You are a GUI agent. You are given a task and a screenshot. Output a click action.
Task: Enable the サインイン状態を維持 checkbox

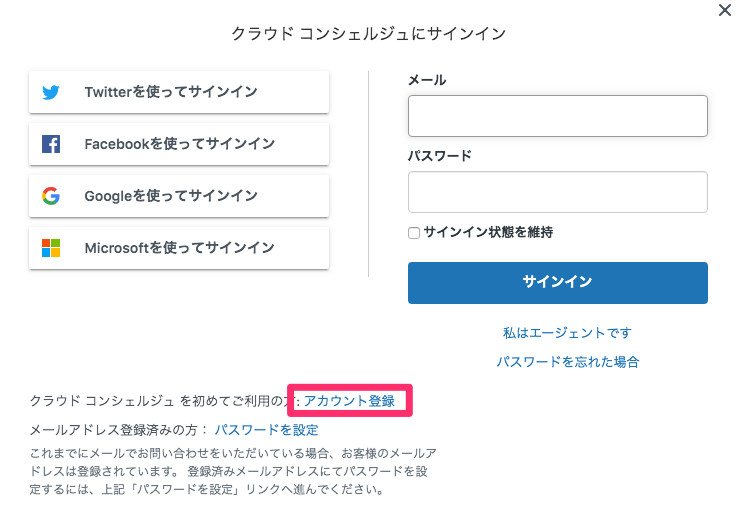[x=414, y=233]
